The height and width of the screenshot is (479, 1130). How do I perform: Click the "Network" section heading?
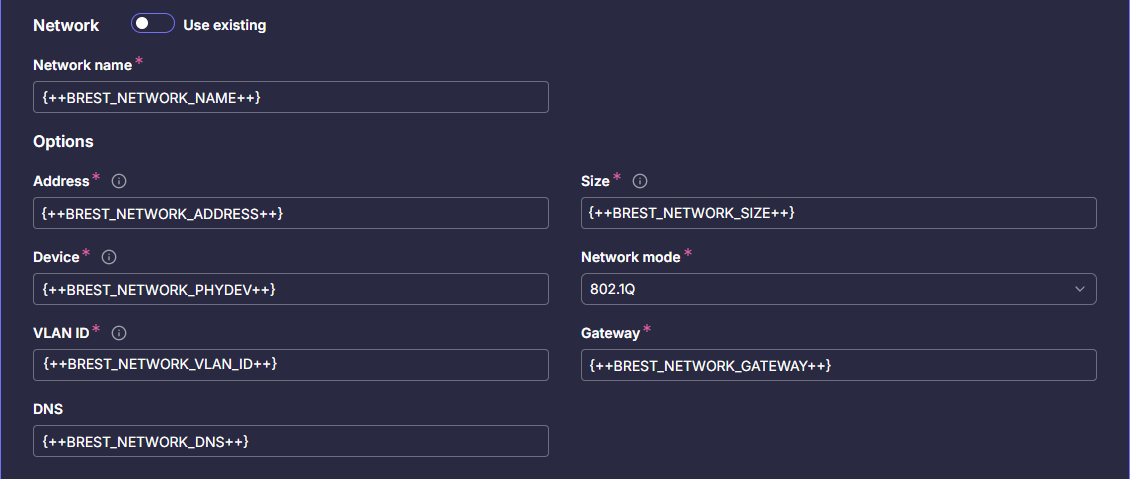point(66,25)
